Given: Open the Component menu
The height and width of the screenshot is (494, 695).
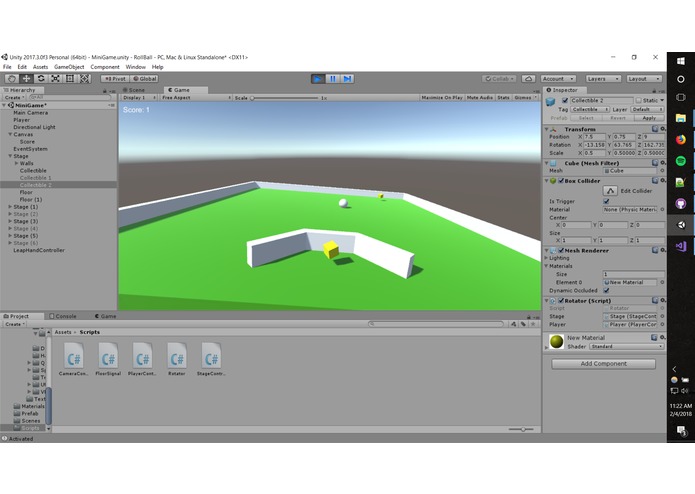Looking at the screenshot, I should (105, 67).
